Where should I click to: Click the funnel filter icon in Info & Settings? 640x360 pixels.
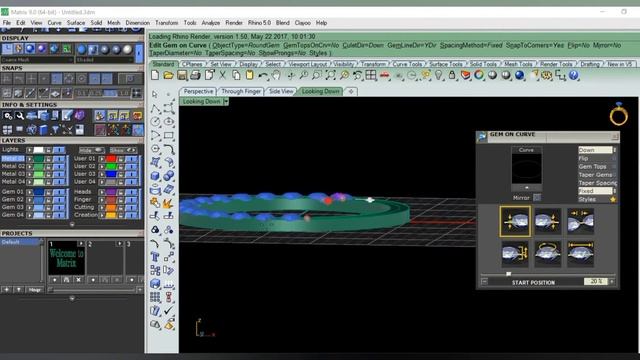tap(55, 130)
